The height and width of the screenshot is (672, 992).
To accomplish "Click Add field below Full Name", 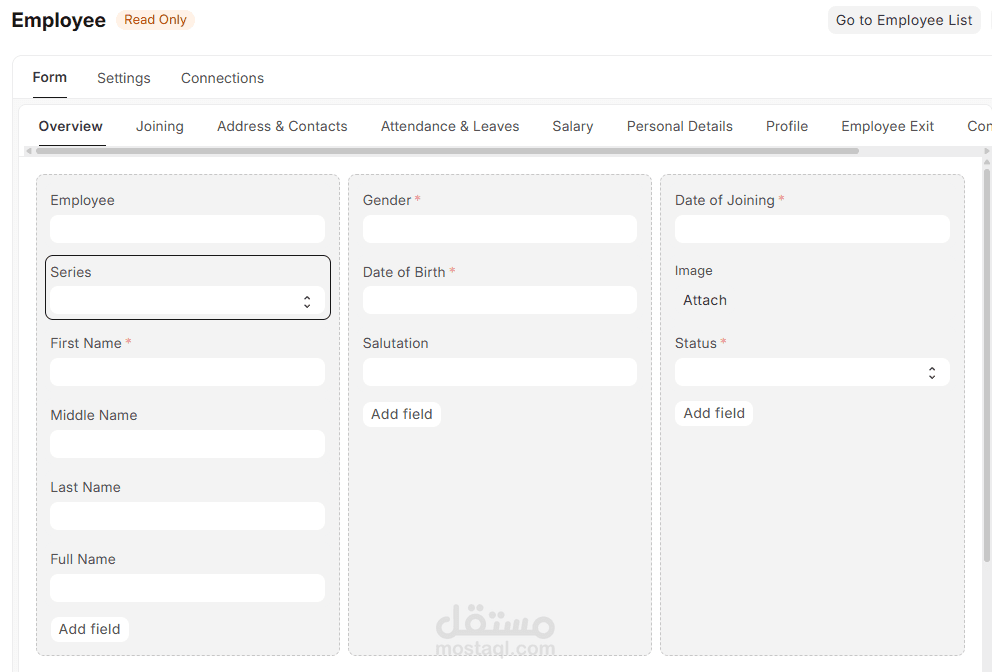I will coord(89,629).
